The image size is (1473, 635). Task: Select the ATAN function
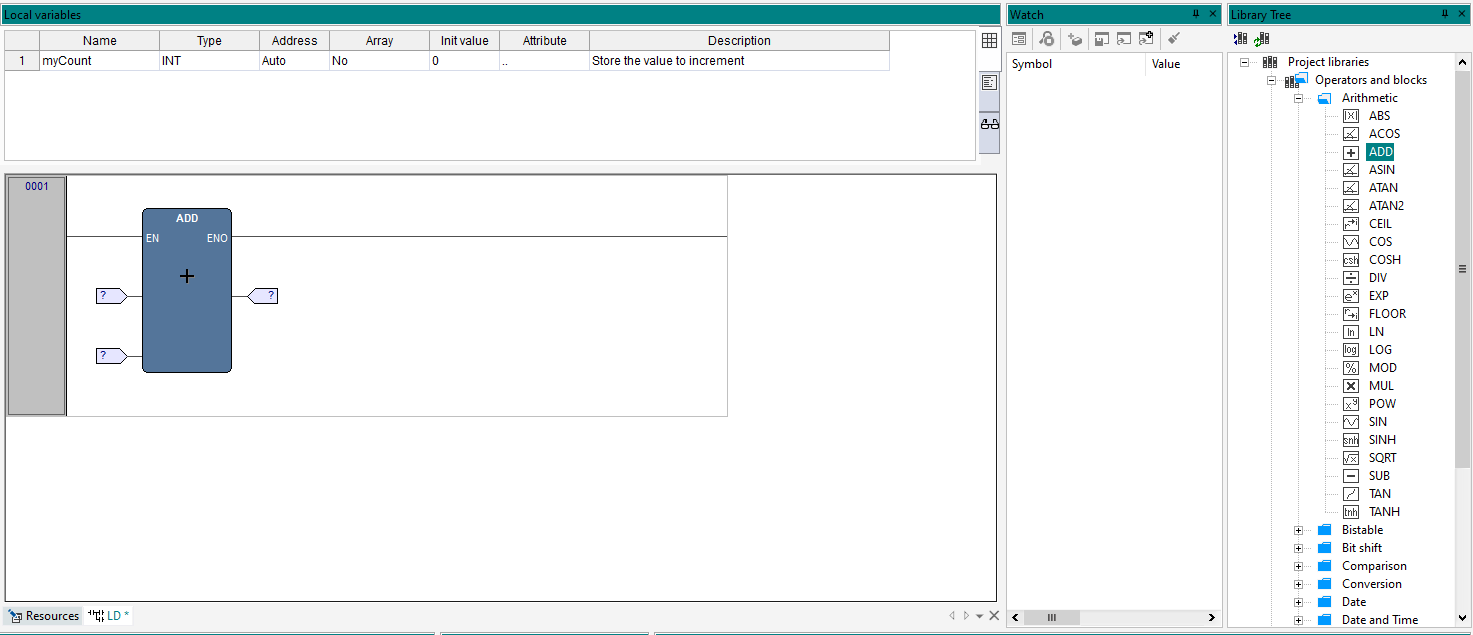pyautogui.click(x=1383, y=188)
